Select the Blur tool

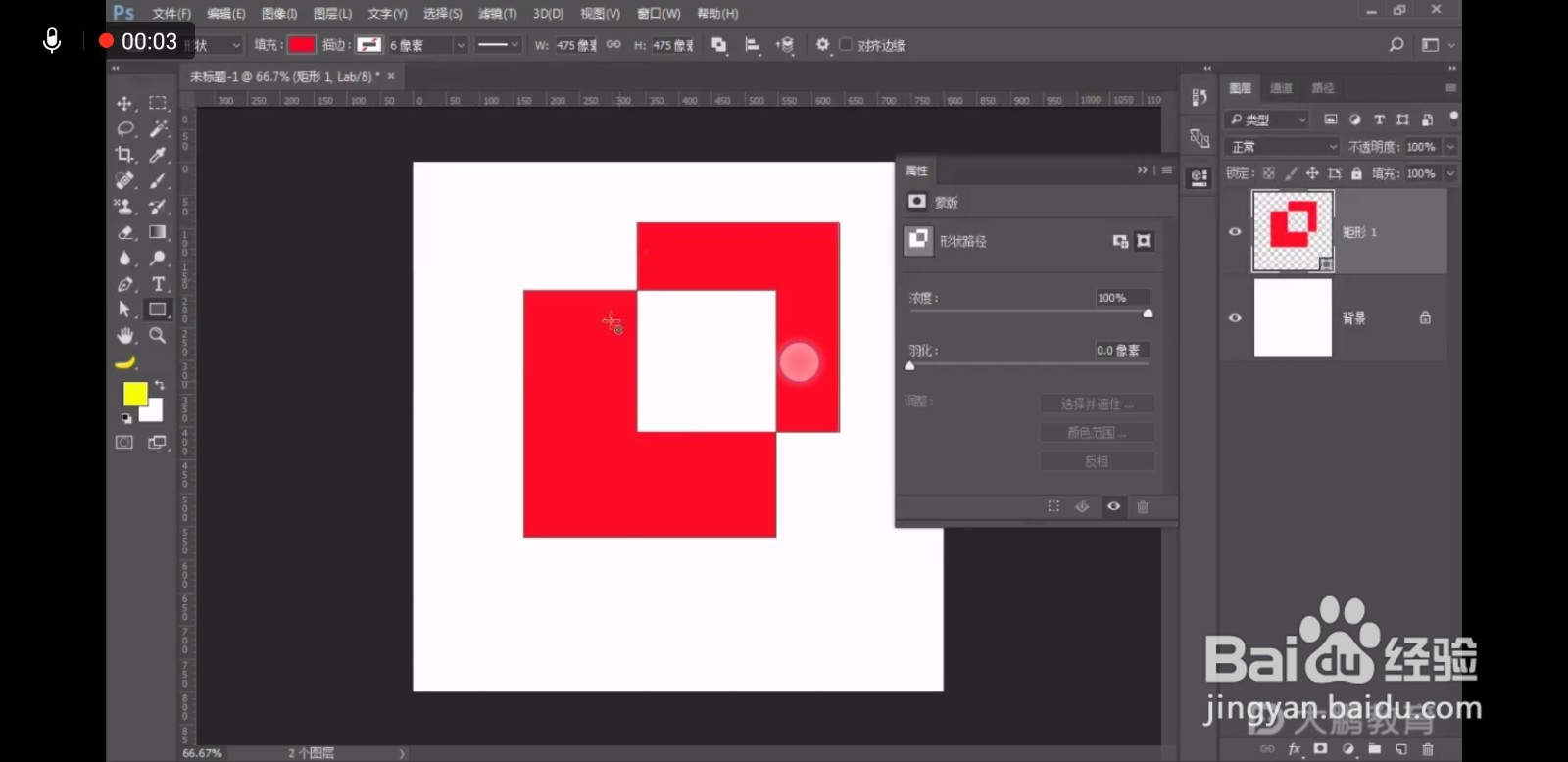pos(124,258)
